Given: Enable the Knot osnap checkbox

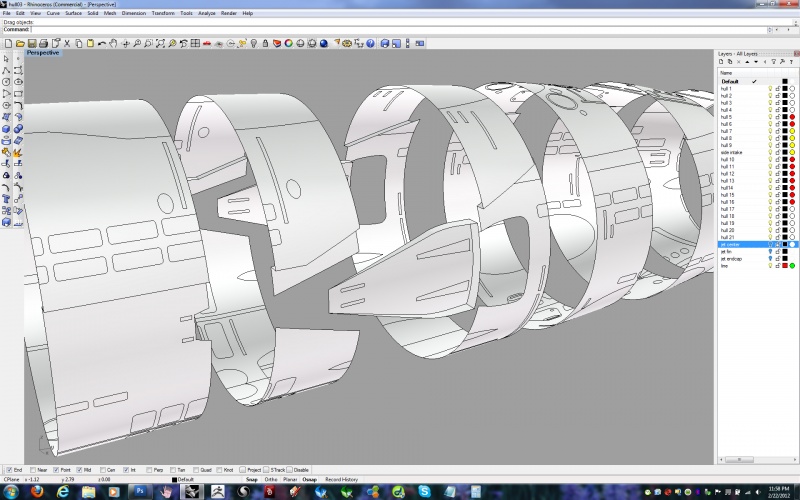Looking at the screenshot, I should click(x=219, y=470).
